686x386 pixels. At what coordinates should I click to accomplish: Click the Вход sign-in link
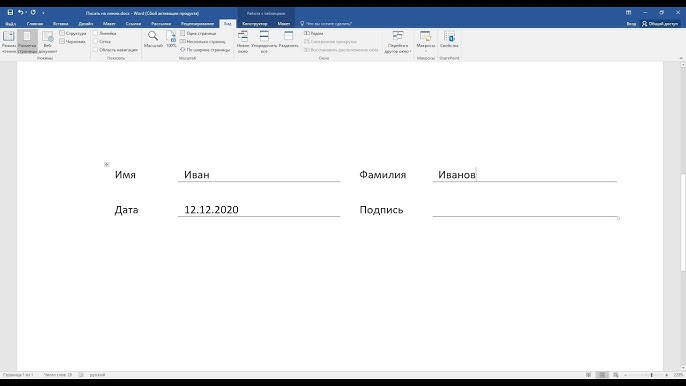point(631,24)
